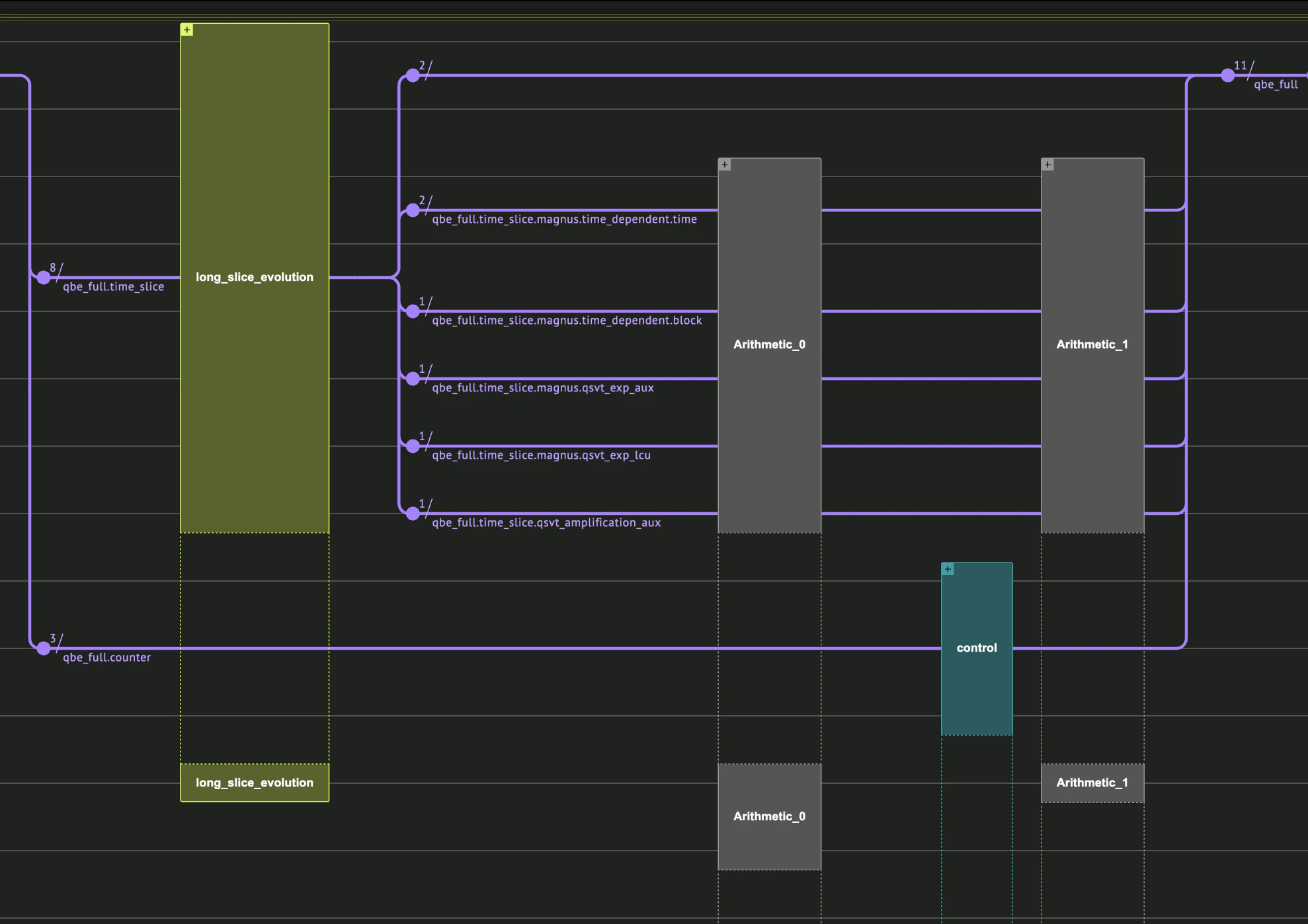
Task: Click the bottom long_slice_evolution label box
Action: [x=255, y=783]
